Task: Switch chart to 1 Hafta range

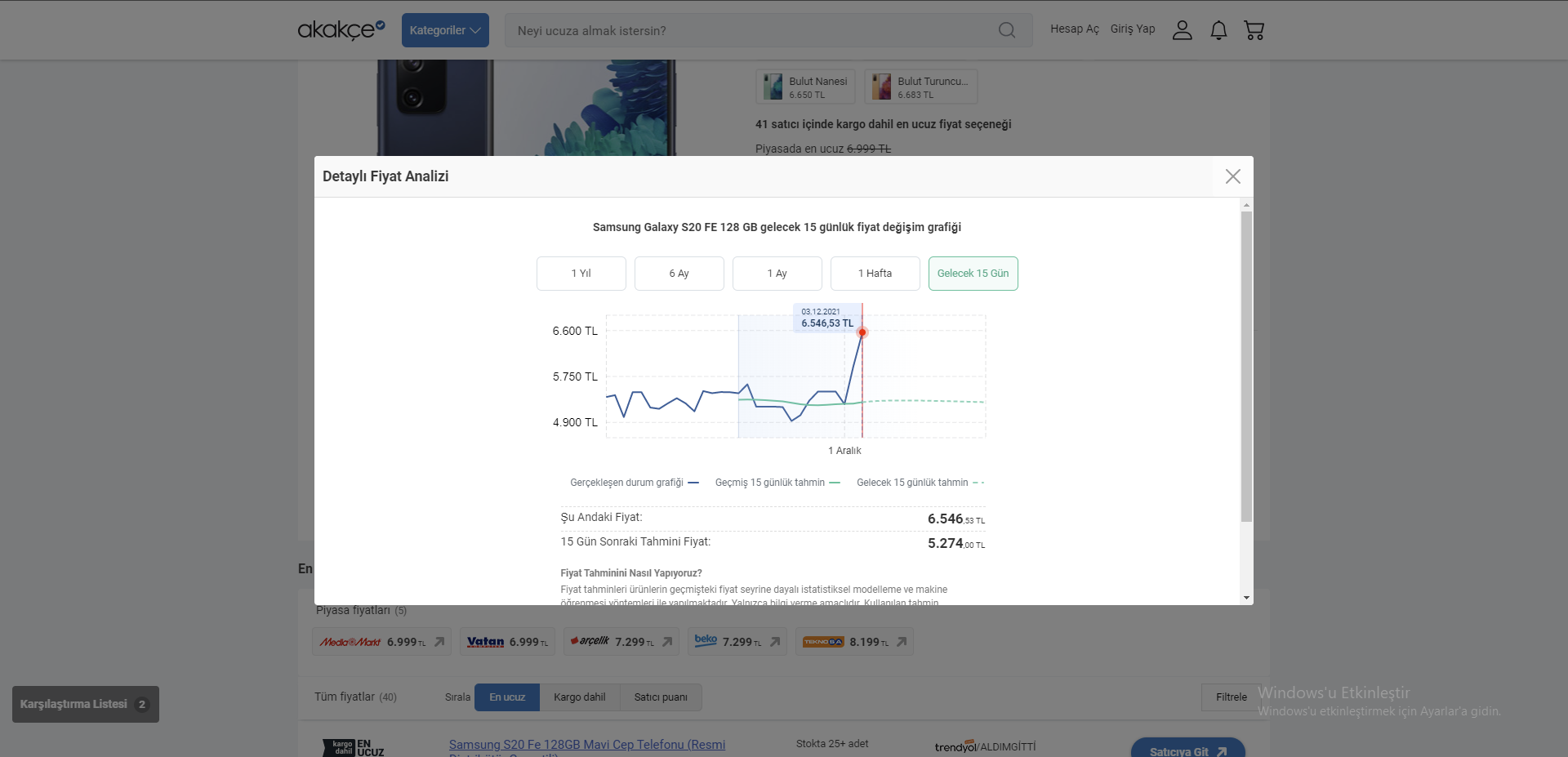Action: [875, 274]
